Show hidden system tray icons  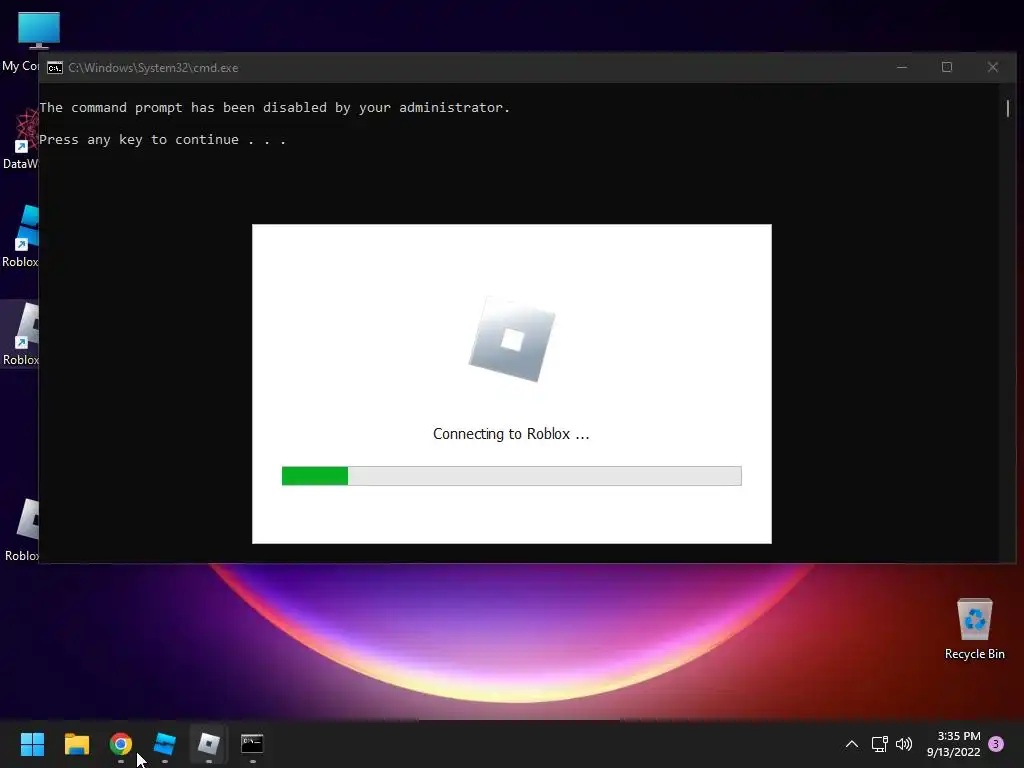coord(852,744)
